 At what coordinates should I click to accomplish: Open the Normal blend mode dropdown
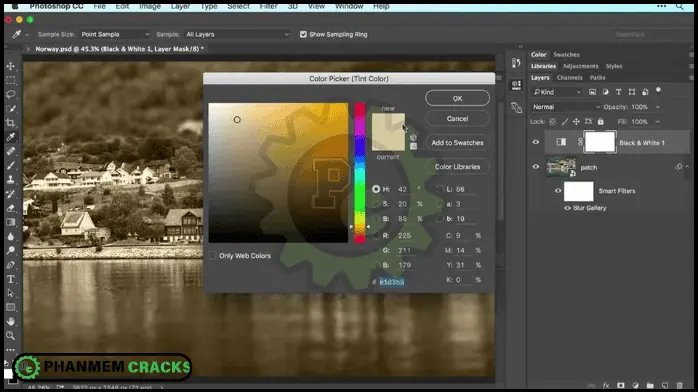pos(566,107)
